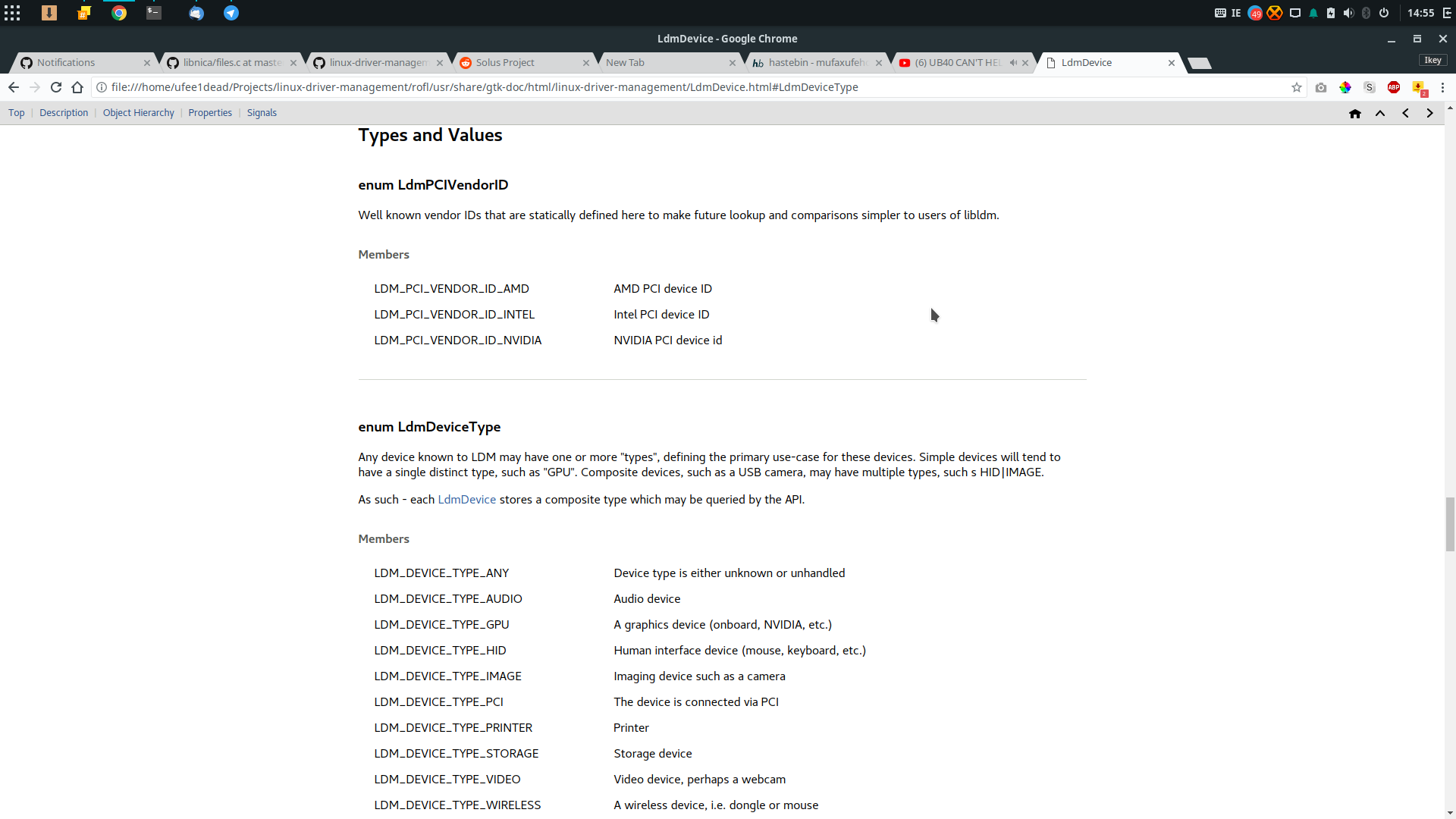Screen dimensions: 1456x819
Task: Mute audio on the UB40 tab
Action: (x=1013, y=63)
